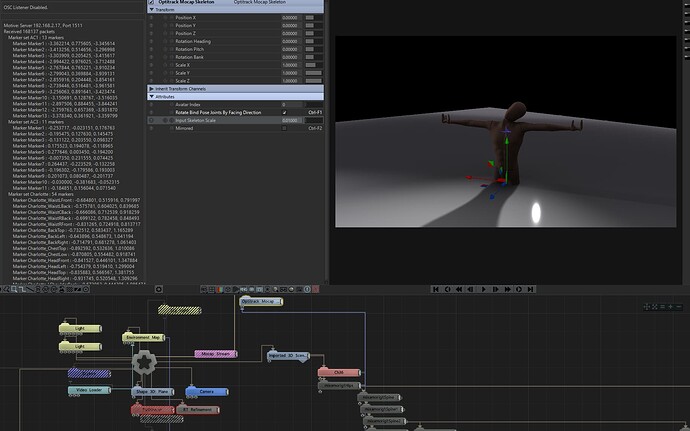
Task: Click 'Motive: Server 192.168.2.17, Port 1511' line
Action: point(43,26)
